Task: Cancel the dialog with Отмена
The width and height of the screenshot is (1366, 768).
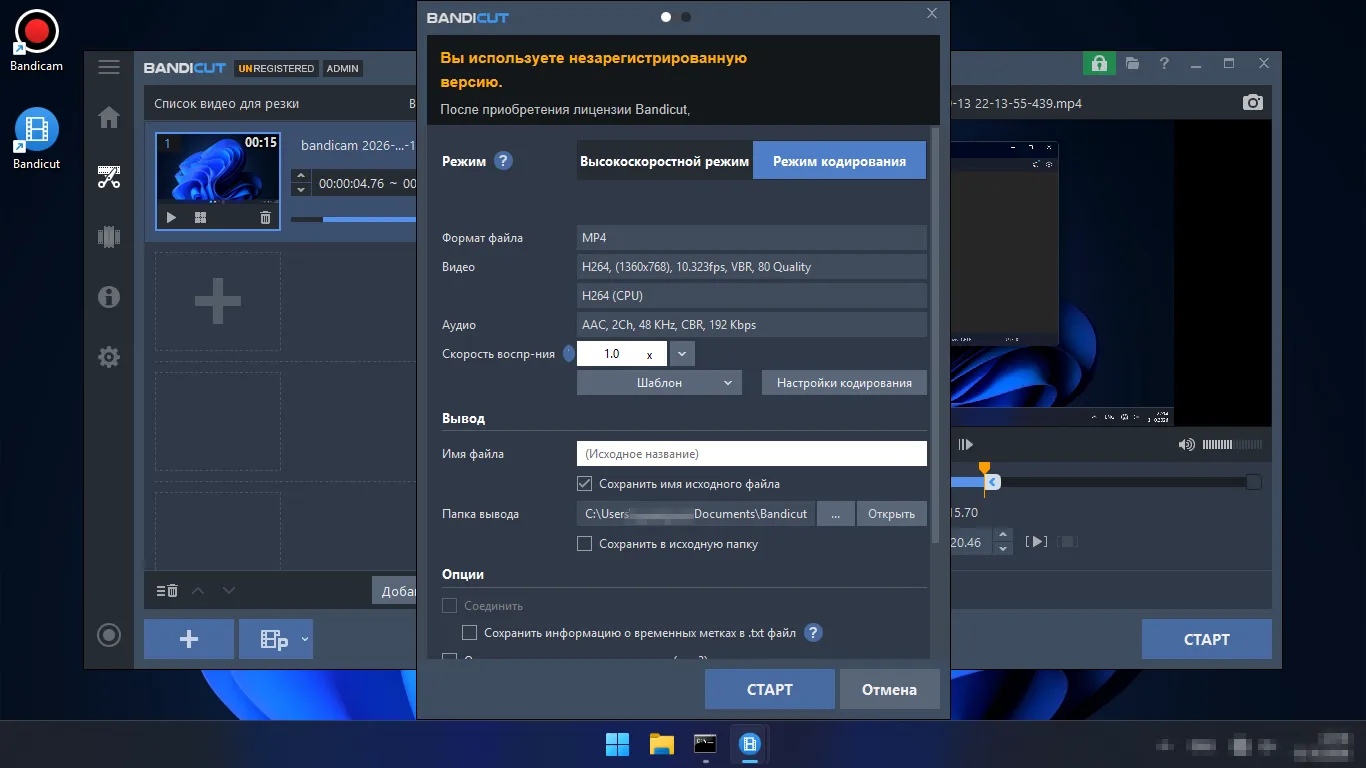Action: coord(889,689)
